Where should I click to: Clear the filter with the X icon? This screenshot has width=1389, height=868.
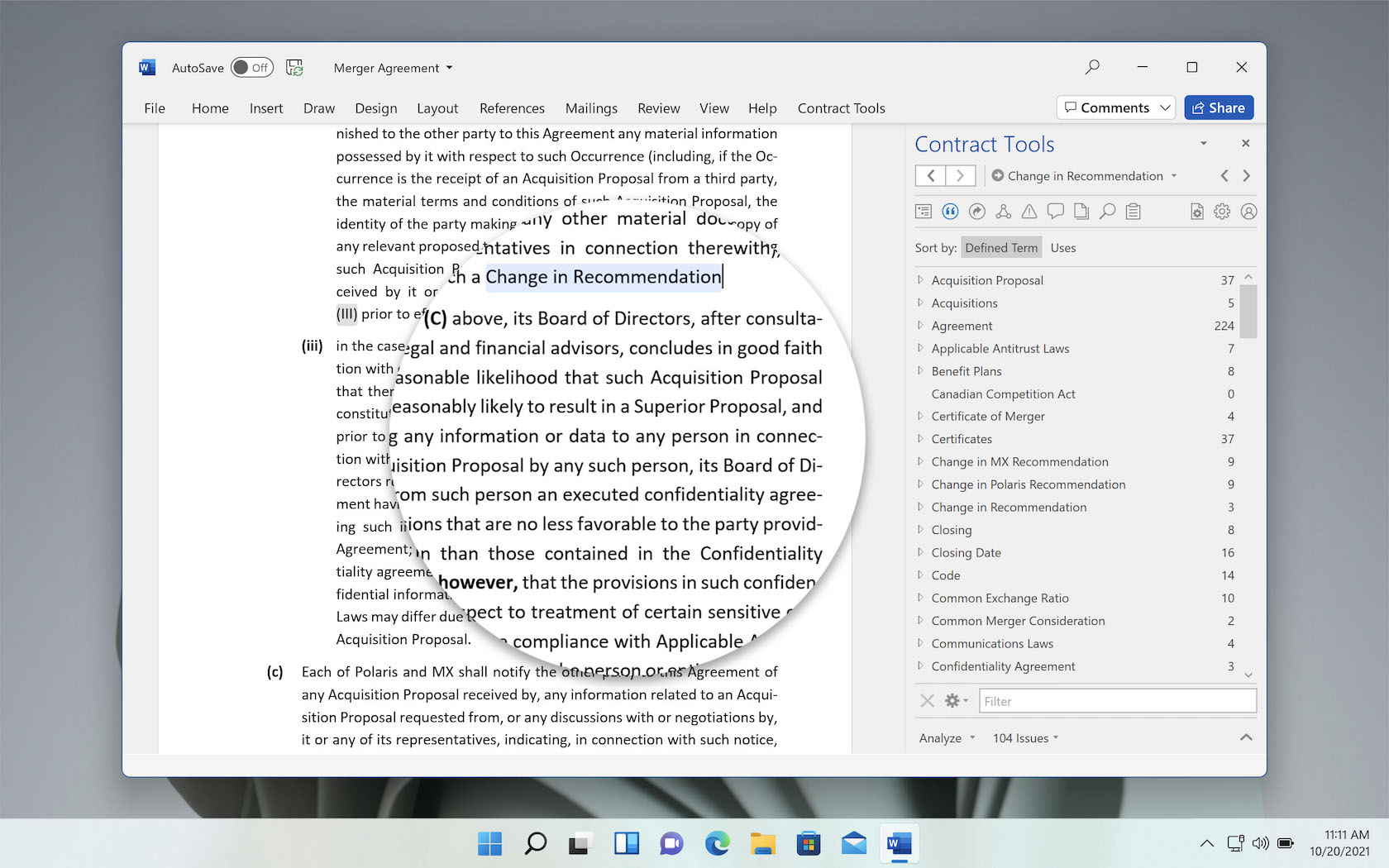click(928, 701)
